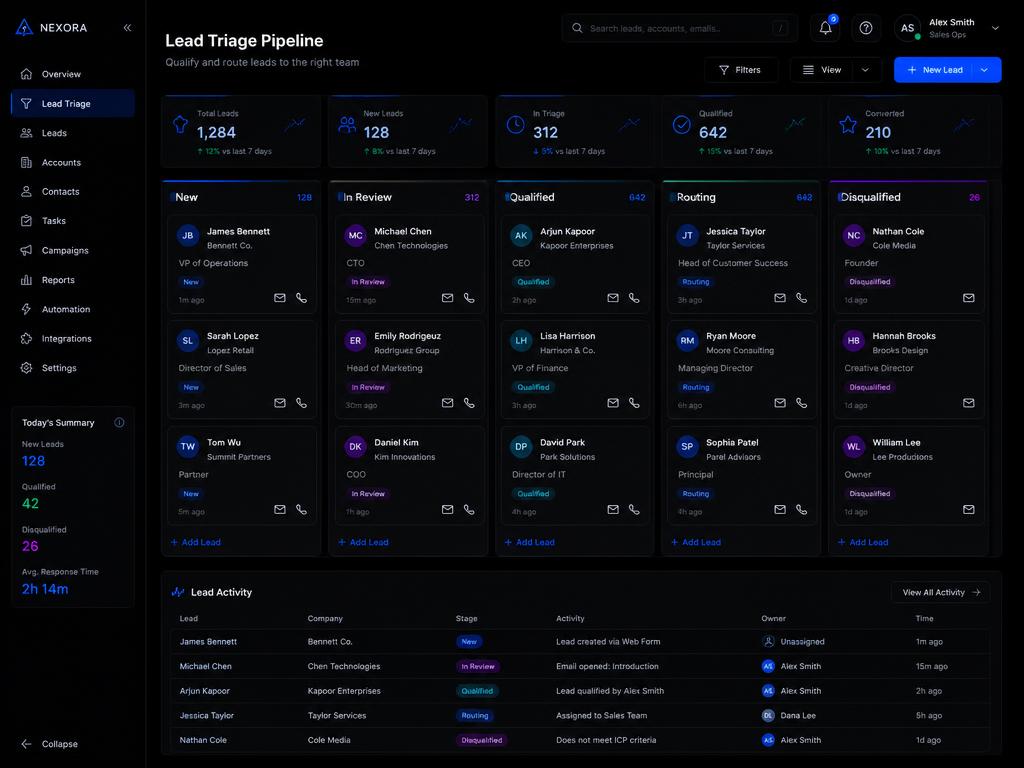Click Kapoor Enterprises in activity table
The width and height of the screenshot is (1024, 768).
click(x=344, y=691)
